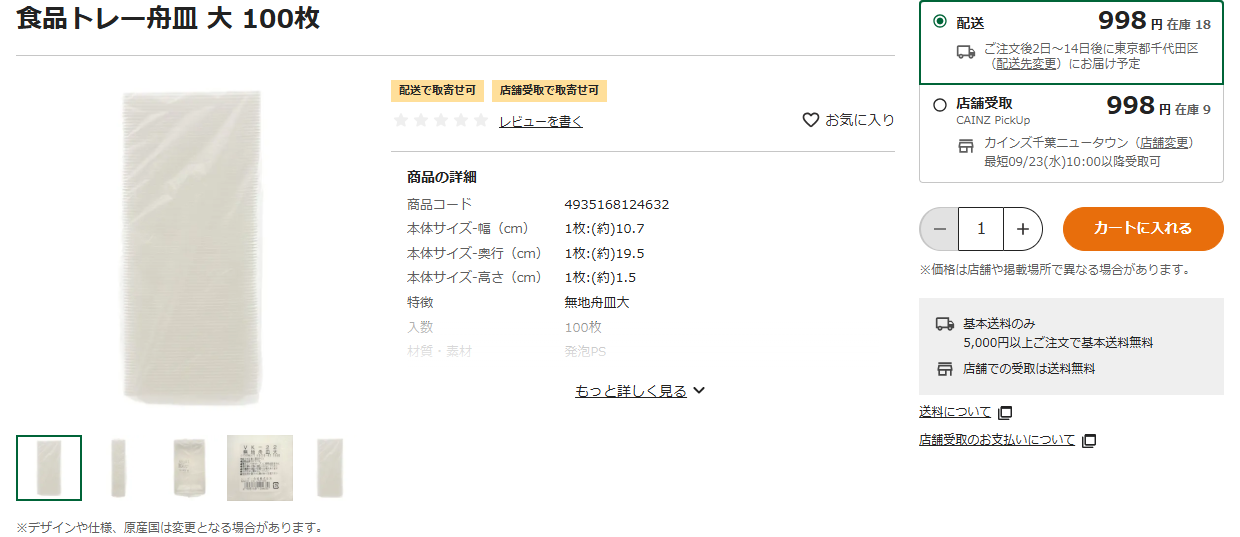Select first product thumbnail with green border
Viewport: 1240px width, 537px height.
tap(49, 468)
